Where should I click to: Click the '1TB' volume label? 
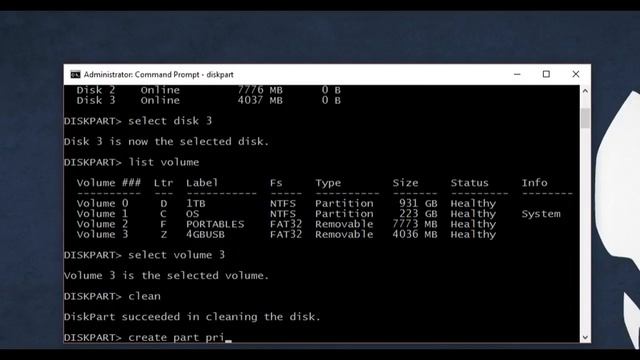pyautogui.click(x=196, y=203)
